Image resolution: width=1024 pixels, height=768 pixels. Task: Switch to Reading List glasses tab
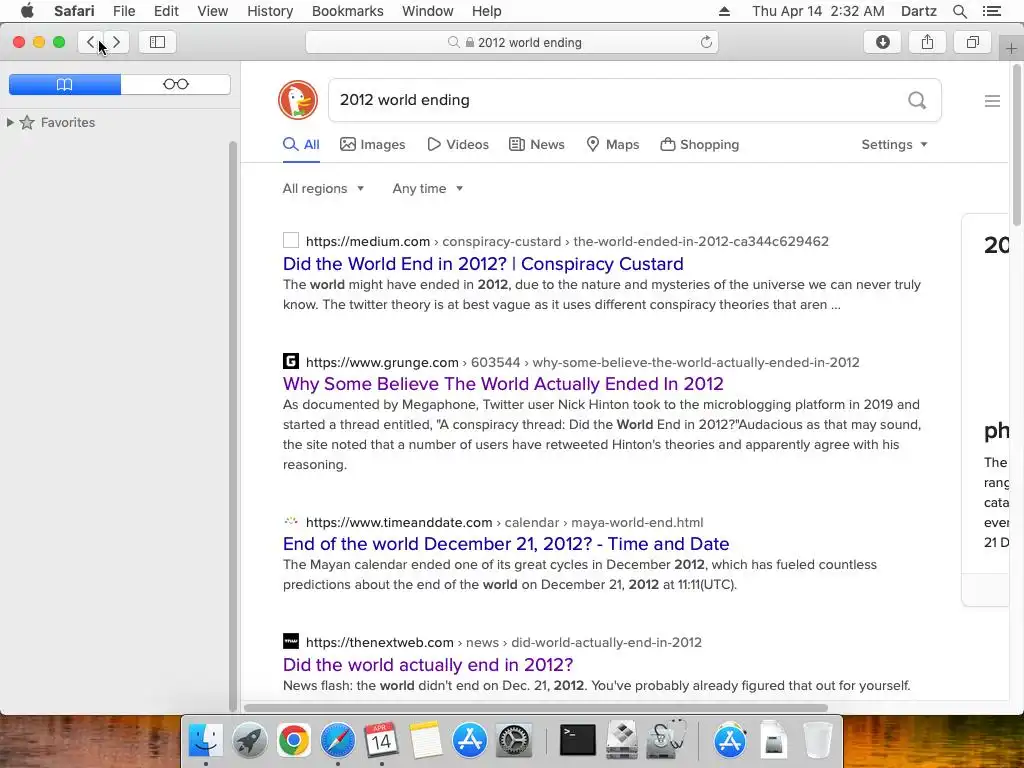(x=176, y=84)
